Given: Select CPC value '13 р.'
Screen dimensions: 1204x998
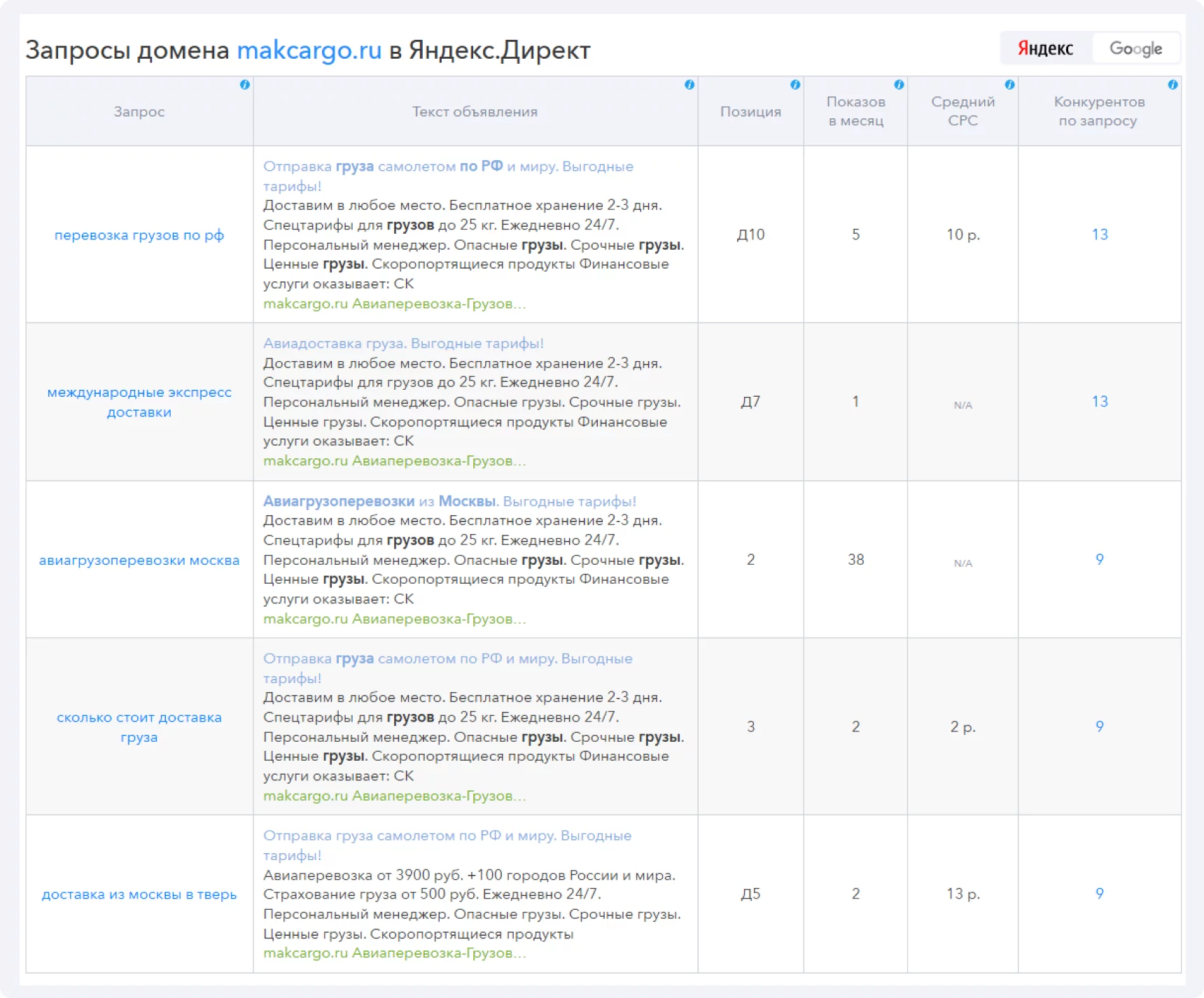Looking at the screenshot, I should 962,894.
